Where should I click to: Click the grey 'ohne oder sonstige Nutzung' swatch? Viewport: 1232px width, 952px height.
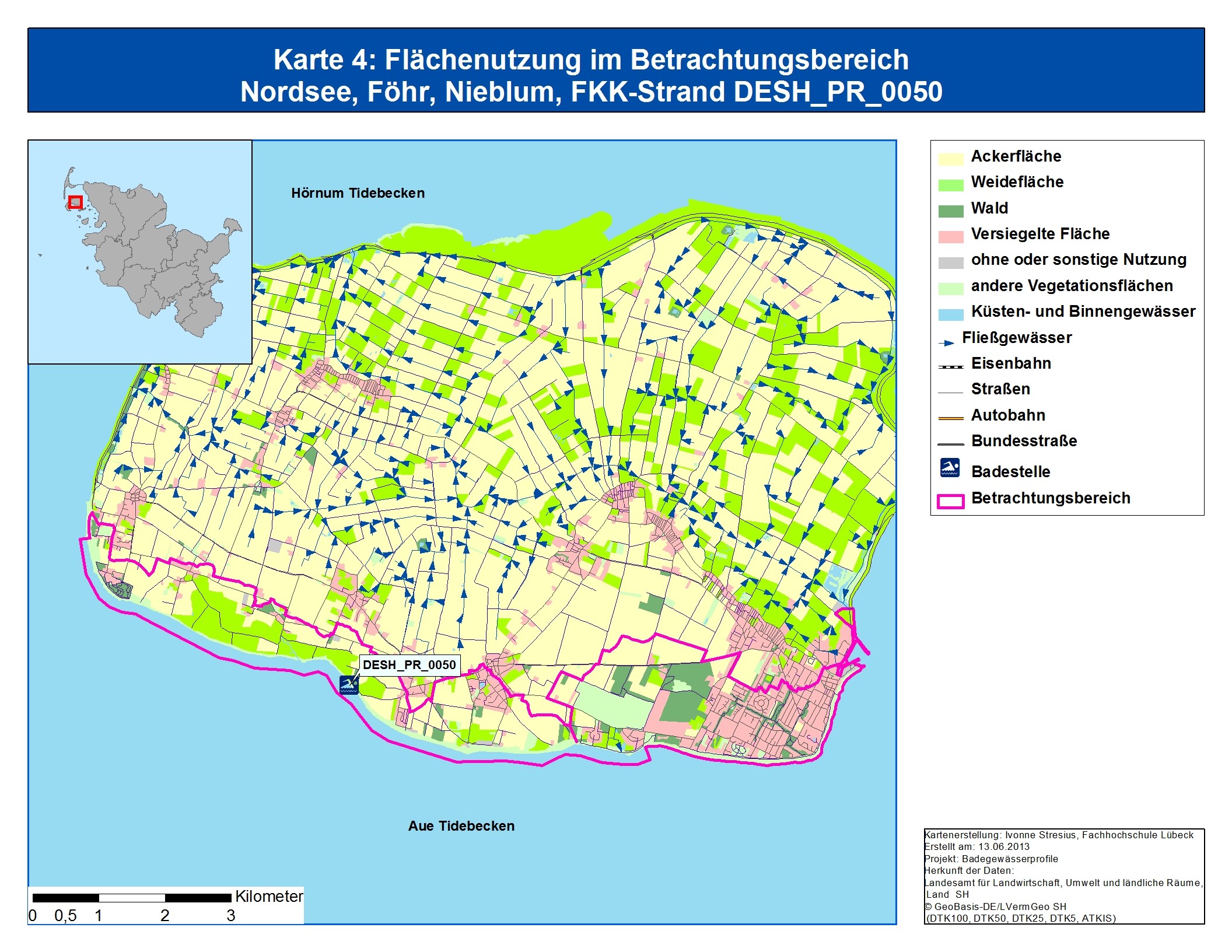tap(951, 262)
